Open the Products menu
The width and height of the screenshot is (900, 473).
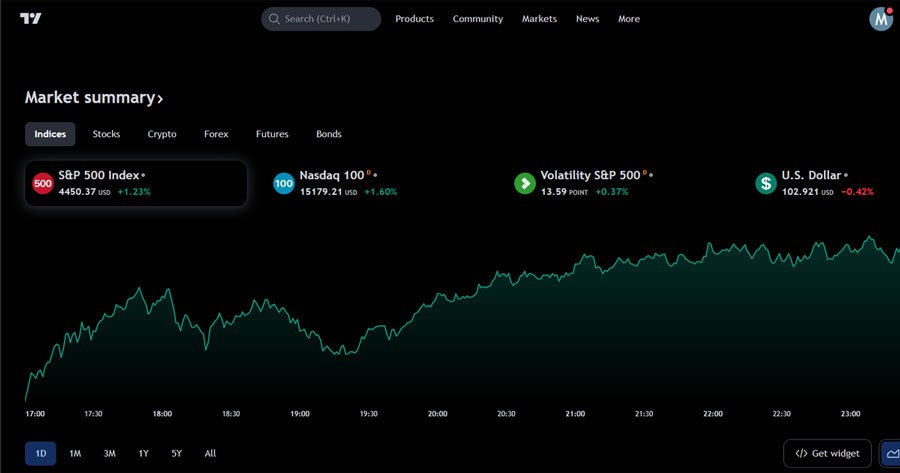pos(414,19)
